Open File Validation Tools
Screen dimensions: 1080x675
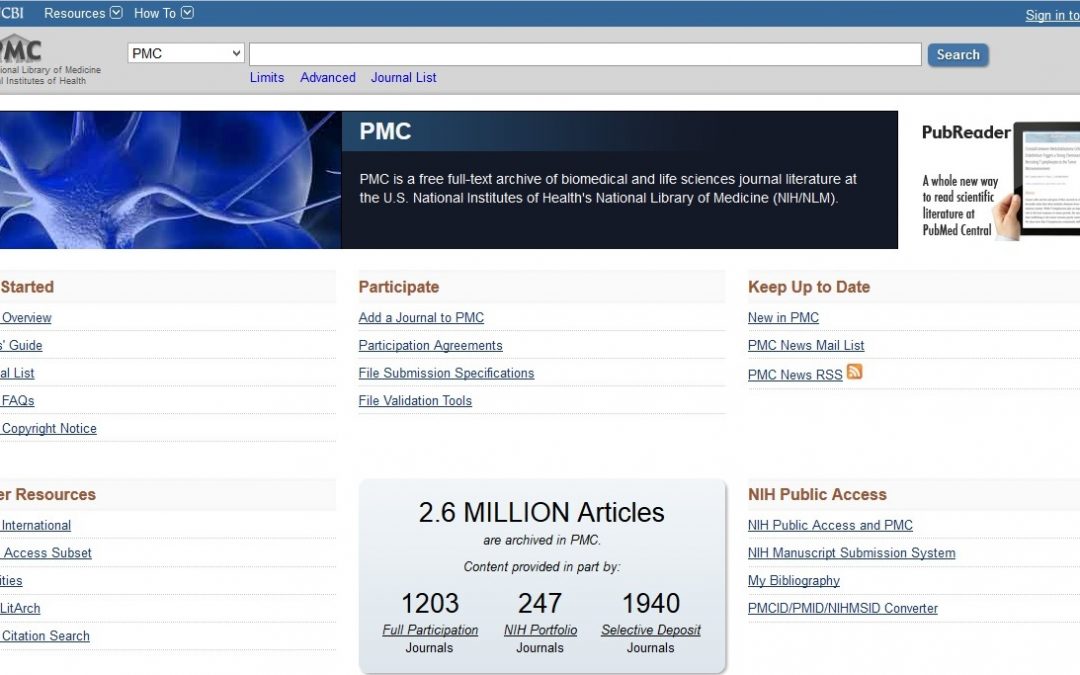pos(415,400)
